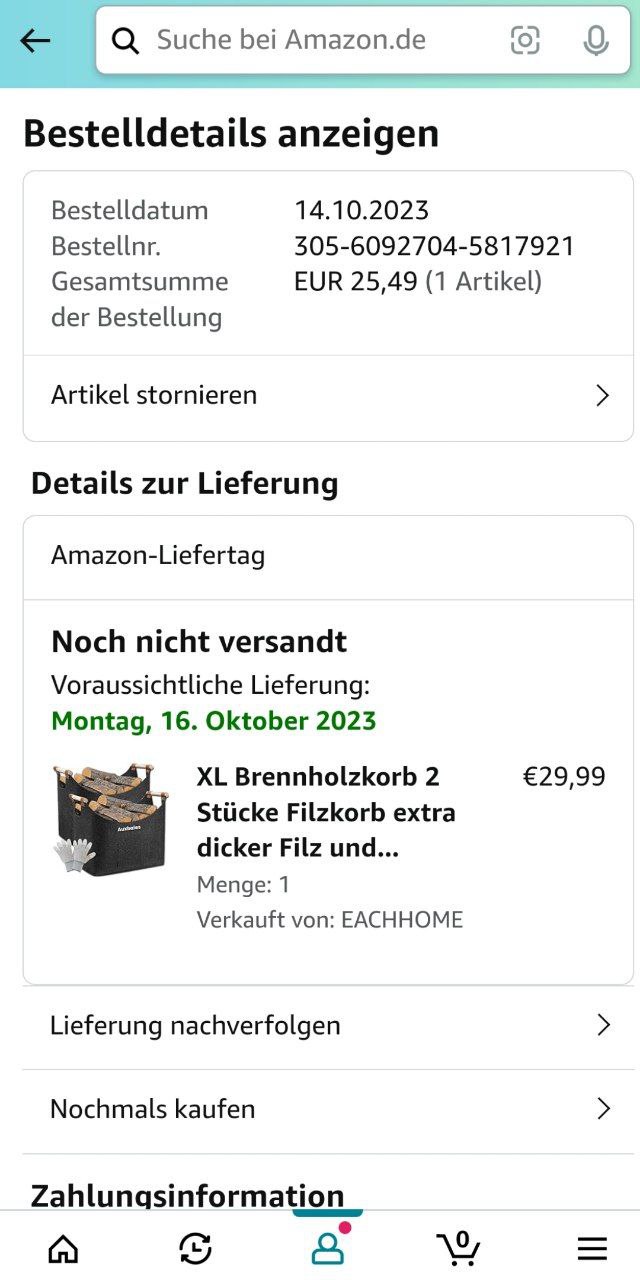Tap Nochmals kaufen entry

[x=152, y=1109]
